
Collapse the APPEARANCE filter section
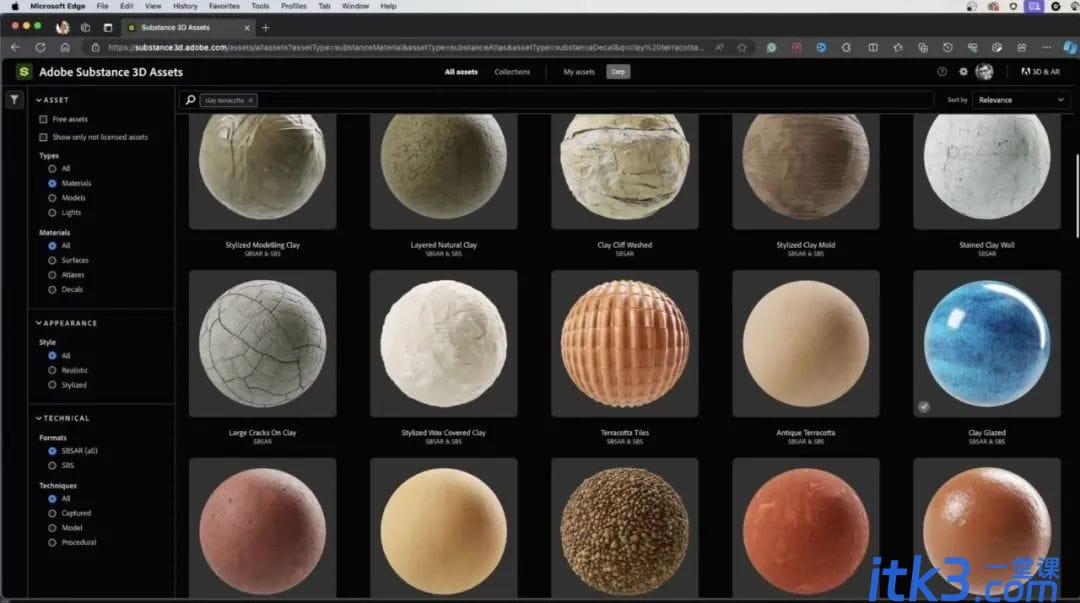pyautogui.click(x=66, y=323)
